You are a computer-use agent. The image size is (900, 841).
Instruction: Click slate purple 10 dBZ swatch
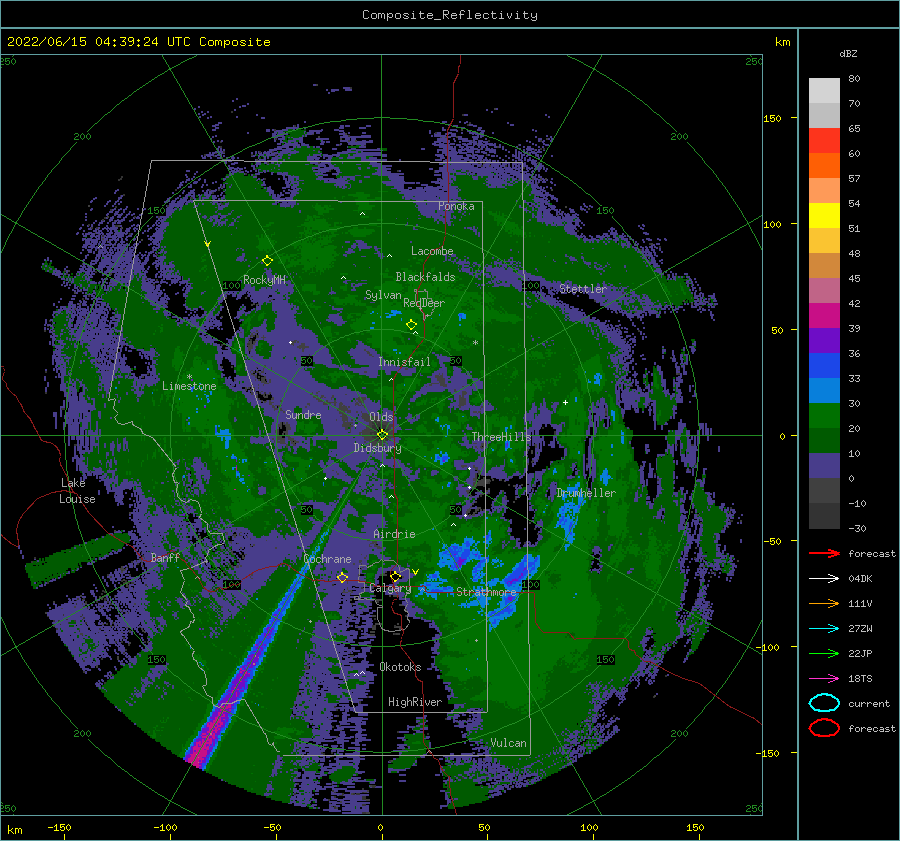824,466
